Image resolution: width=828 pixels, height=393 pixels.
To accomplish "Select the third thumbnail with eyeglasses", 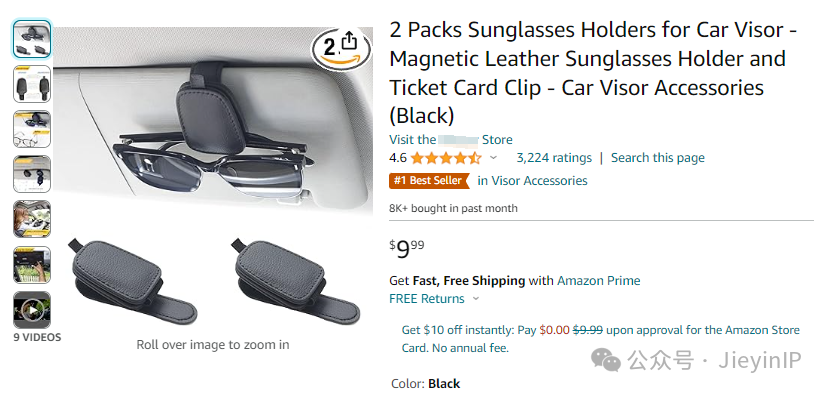I will tap(32, 129).
